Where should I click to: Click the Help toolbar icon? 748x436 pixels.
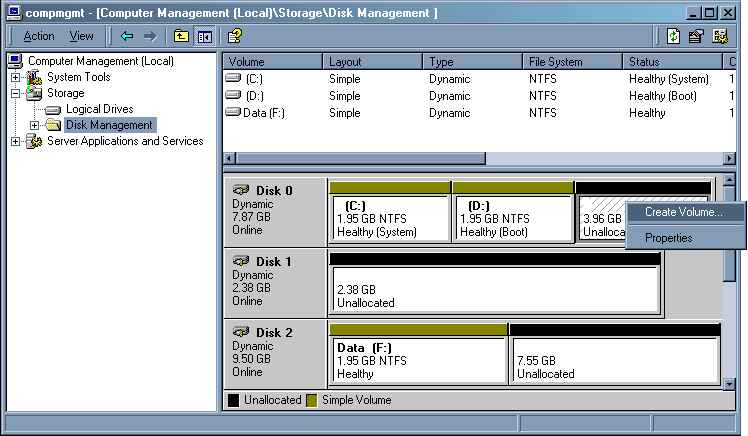click(x=234, y=36)
